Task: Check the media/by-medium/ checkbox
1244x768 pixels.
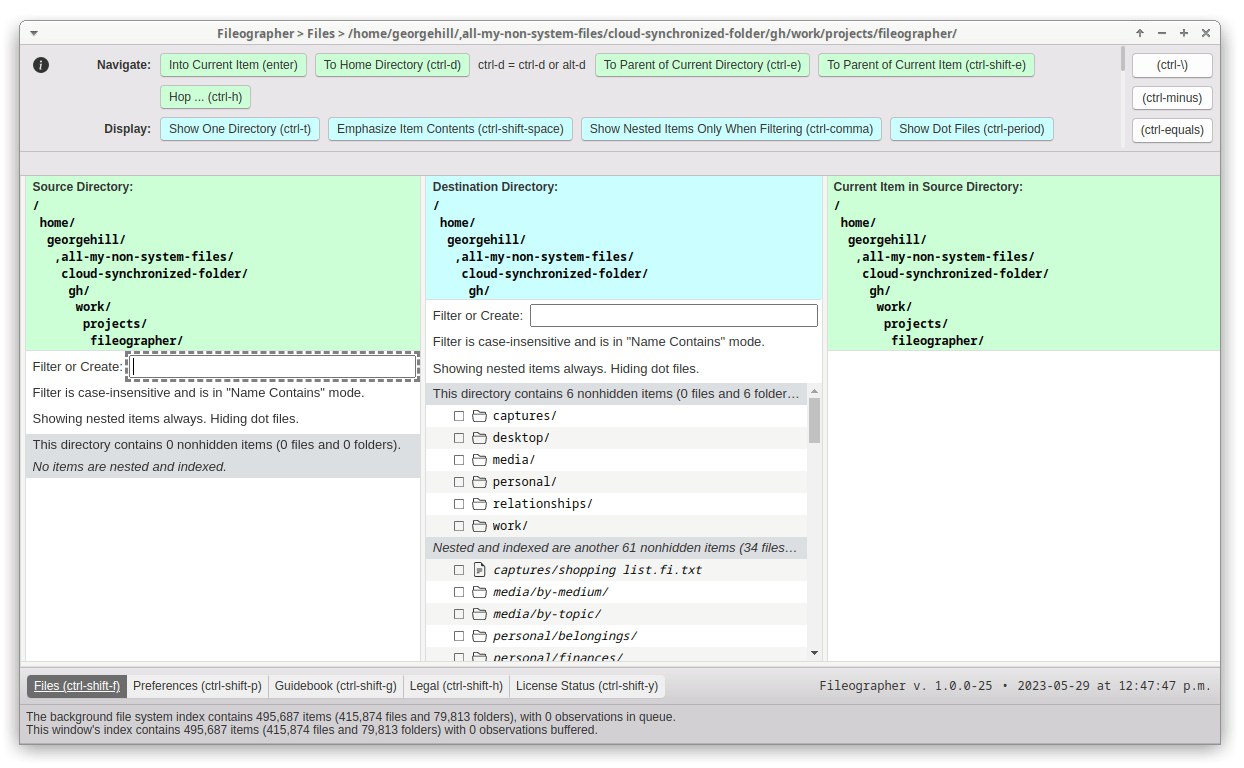Action: click(x=459, y=592)
